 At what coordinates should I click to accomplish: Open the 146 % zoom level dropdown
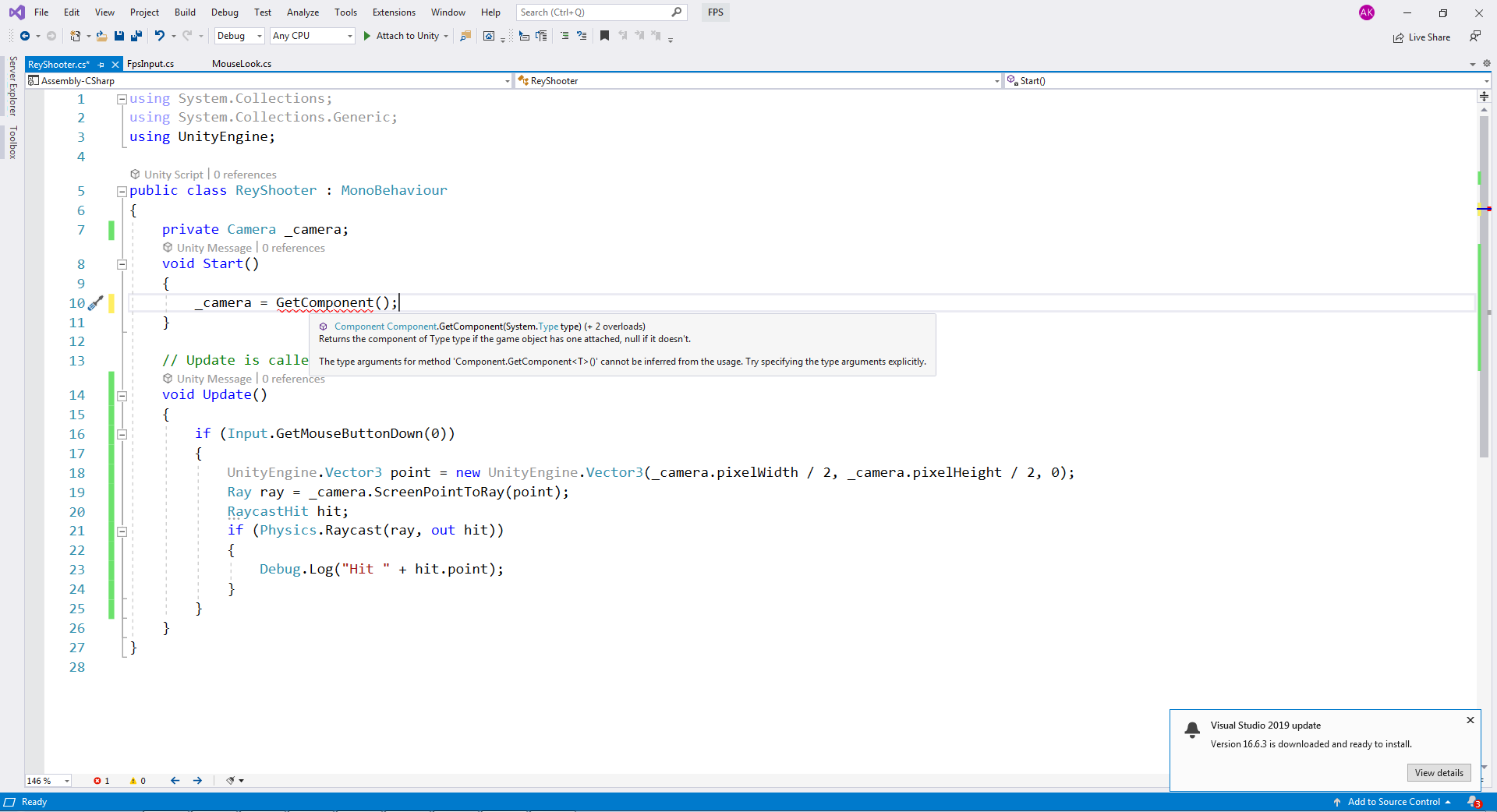point(48,781)
